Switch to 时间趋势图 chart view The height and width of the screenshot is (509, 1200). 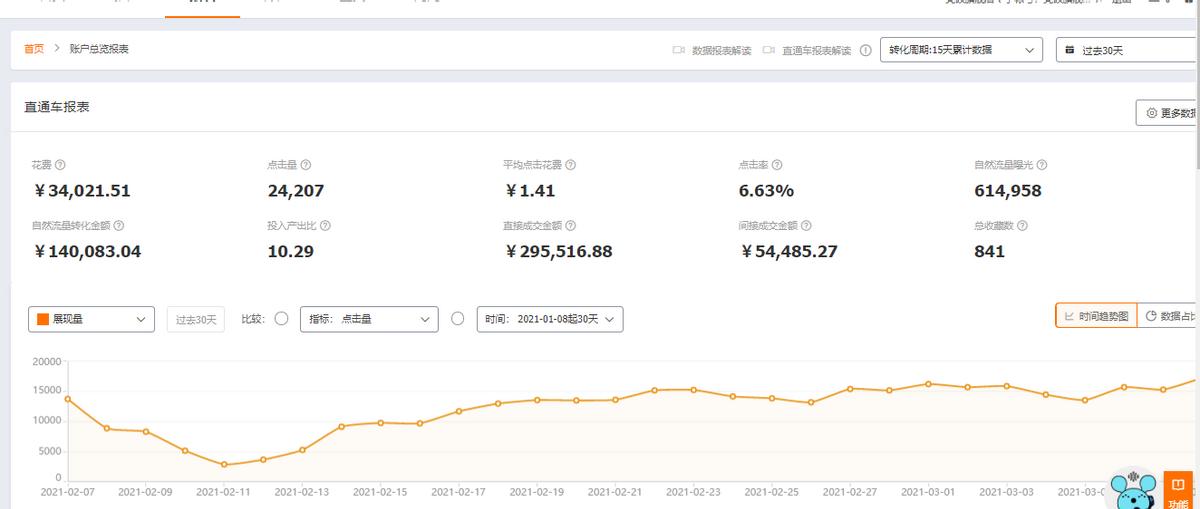pos(1096,316)
